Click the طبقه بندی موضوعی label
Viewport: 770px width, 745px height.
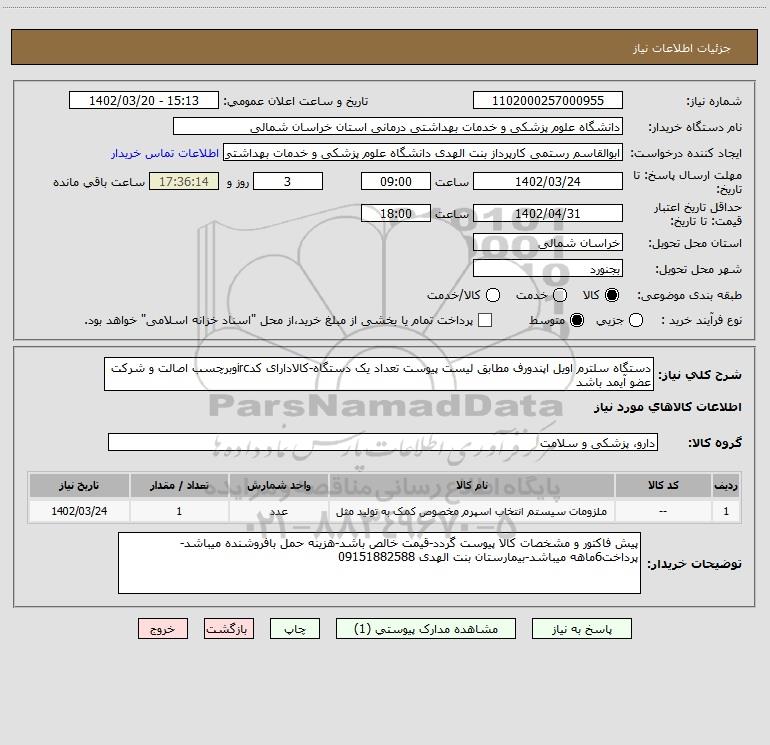(689, 296)
